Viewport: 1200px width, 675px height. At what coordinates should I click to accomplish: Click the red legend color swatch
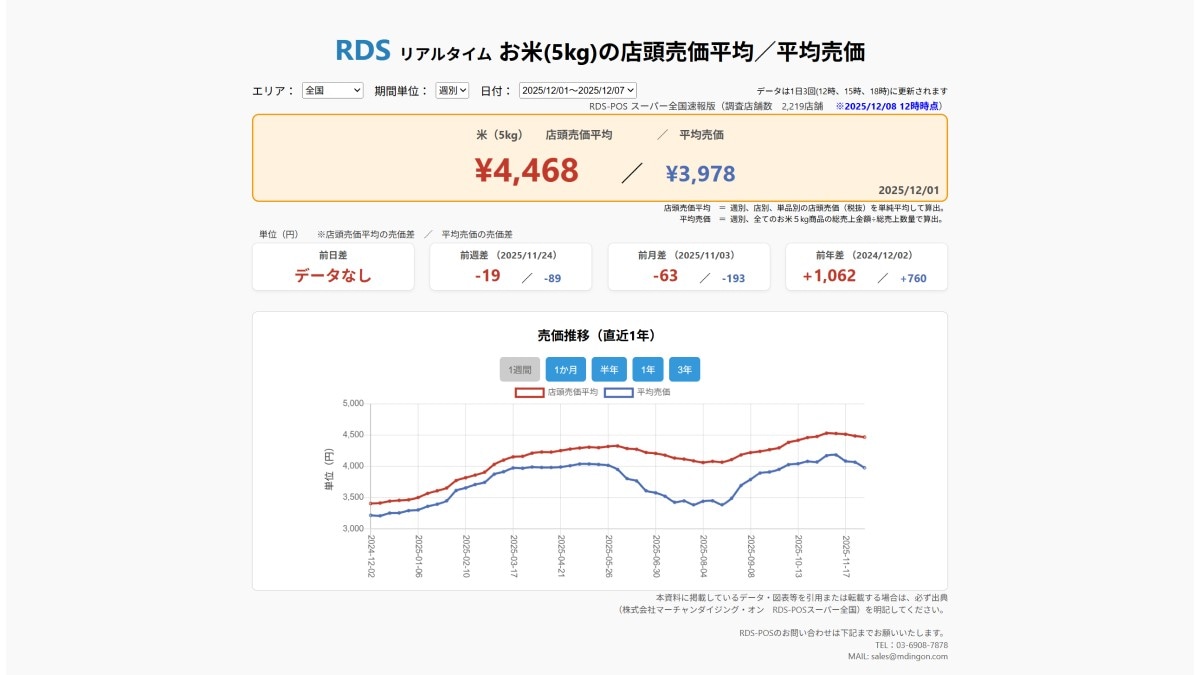tap(530, 391)
